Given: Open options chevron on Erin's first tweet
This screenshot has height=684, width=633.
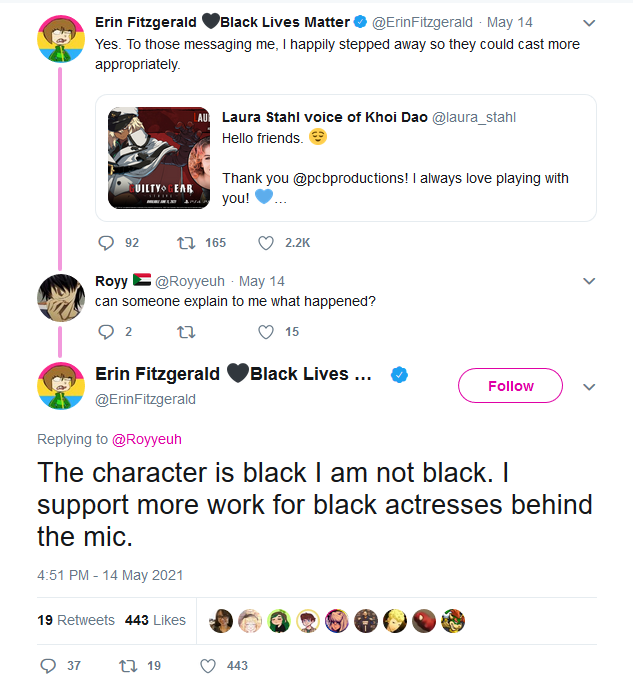Looking at the screenshot, I should (589, 23).
